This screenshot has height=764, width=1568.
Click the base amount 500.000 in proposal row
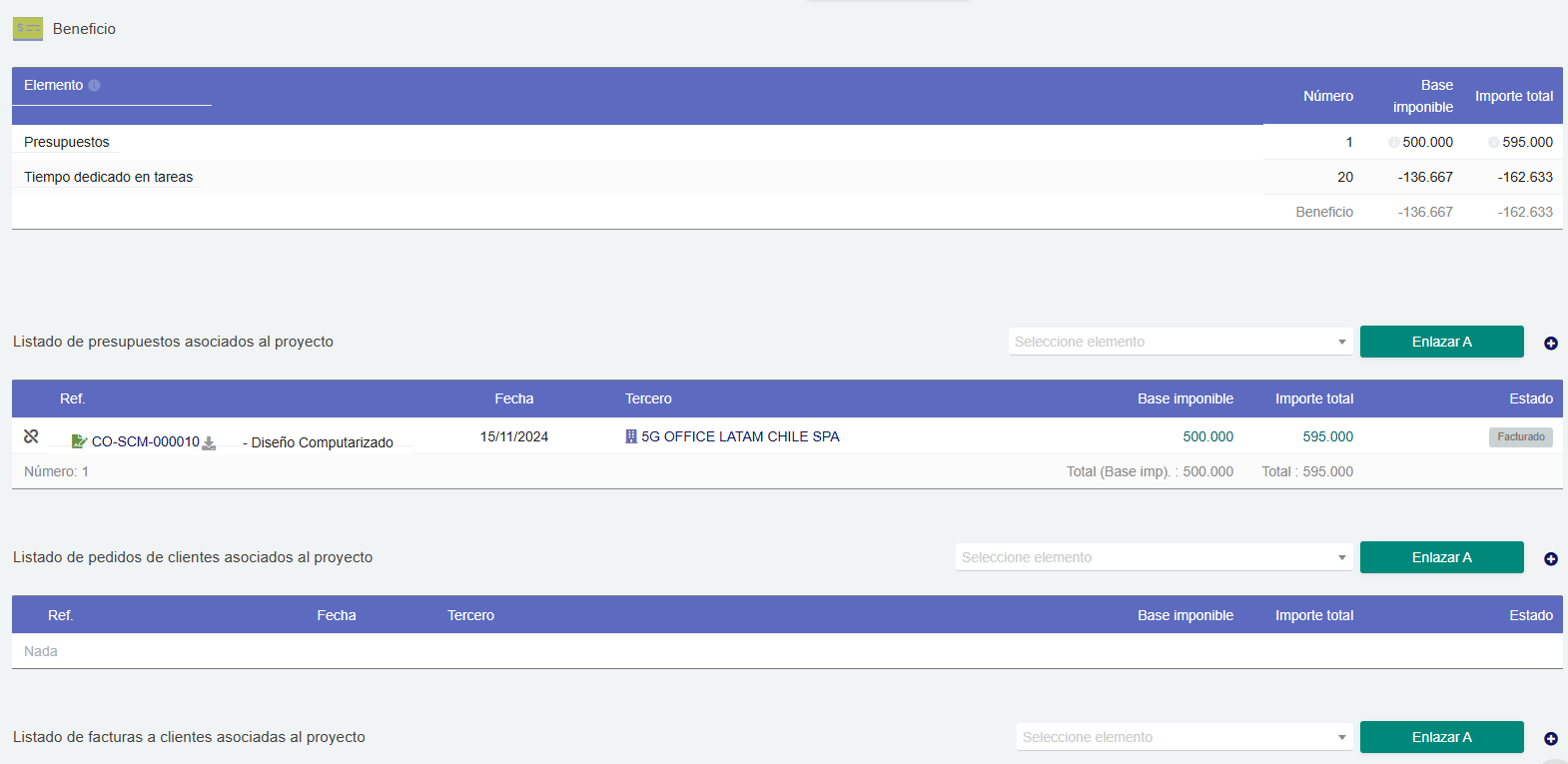[1208, 436]
